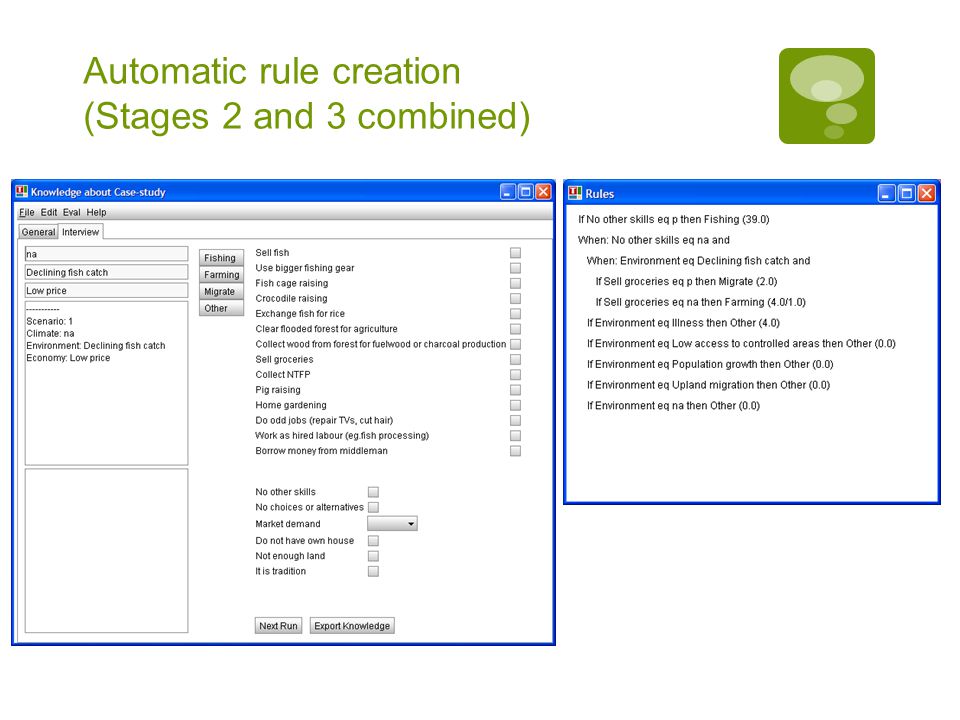Switch to the General tab
This screenshot has height=720, width=960.
tap(38, 232)
